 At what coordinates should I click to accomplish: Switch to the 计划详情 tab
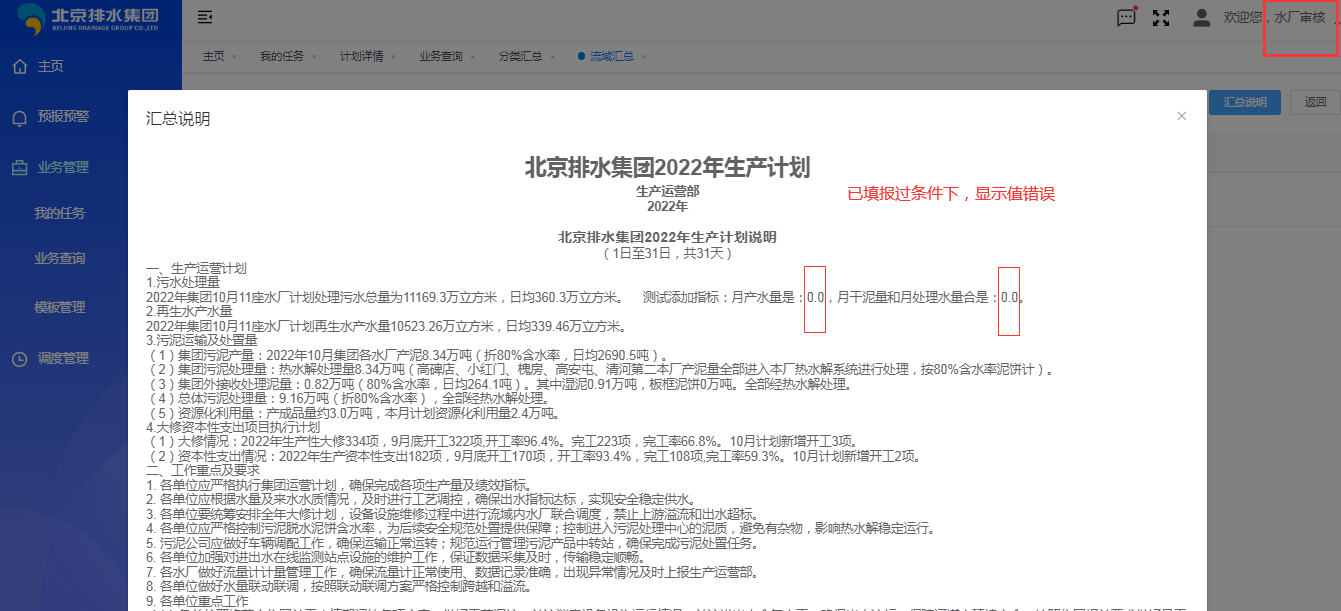click(x=361, y=57)
